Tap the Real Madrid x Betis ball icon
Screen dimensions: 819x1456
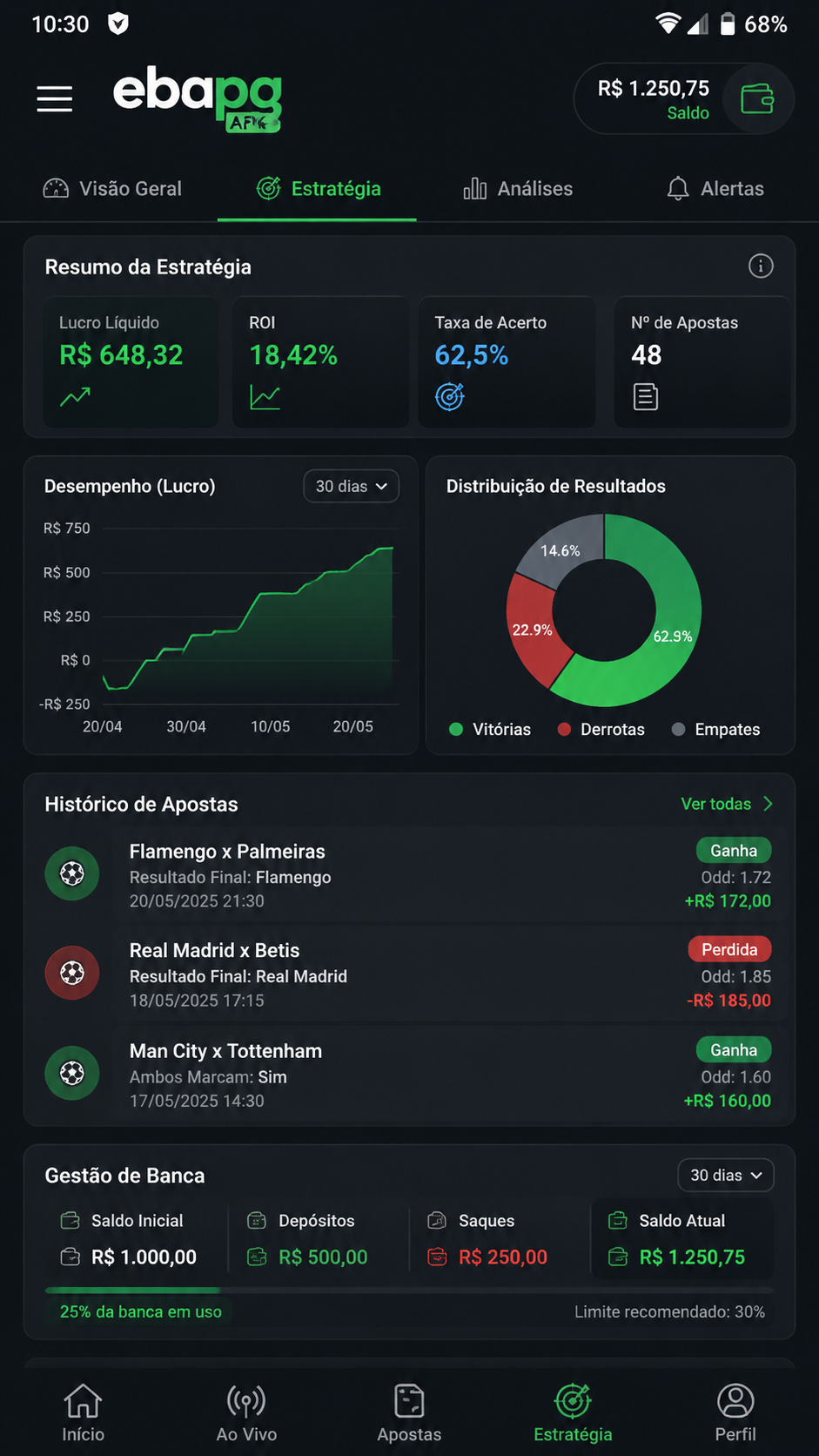pos(72,973)
